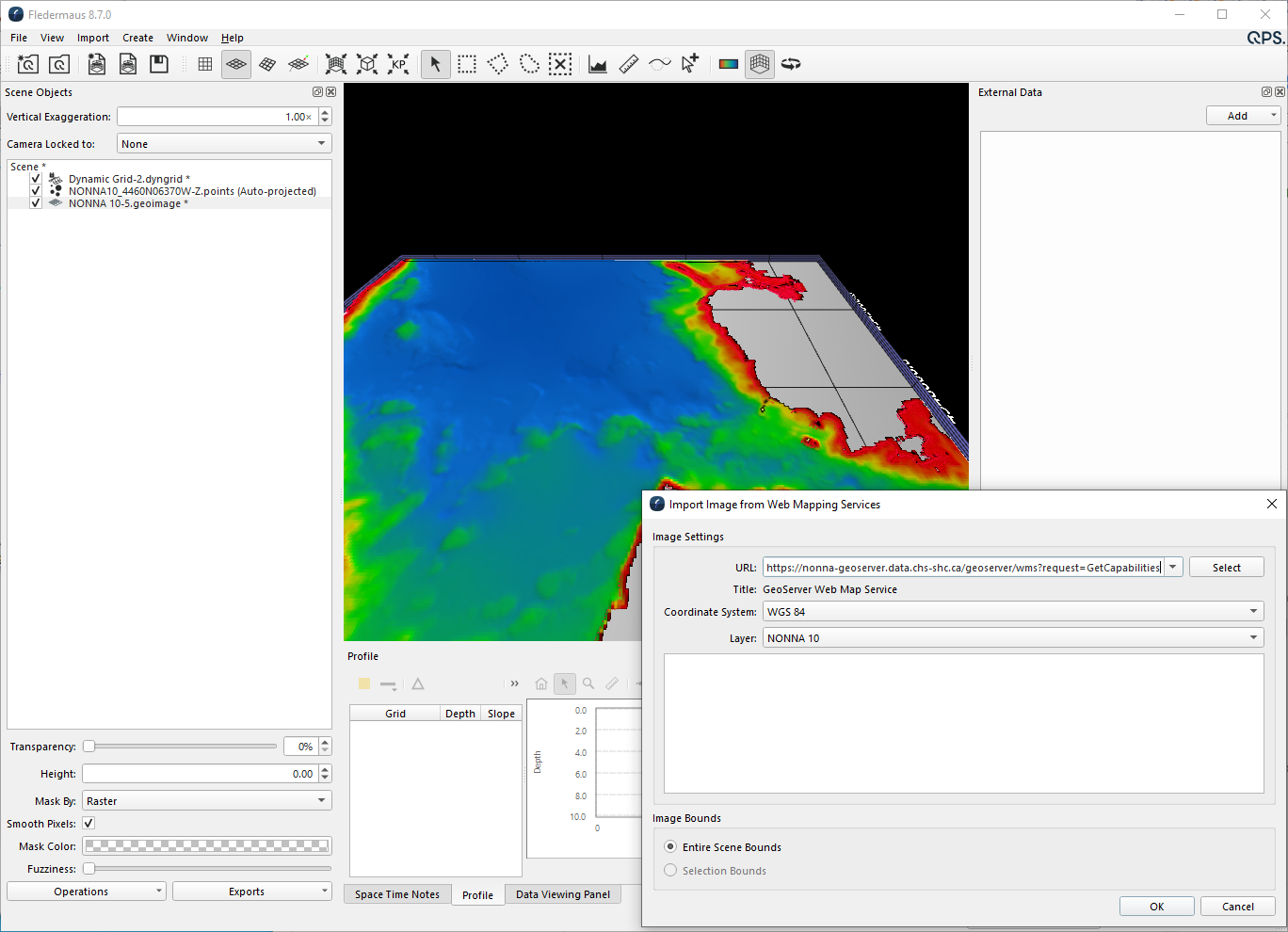Click the Vertical Exaggeration input field
This screenshot has height=932, width=1288.
tap(217, 117)
